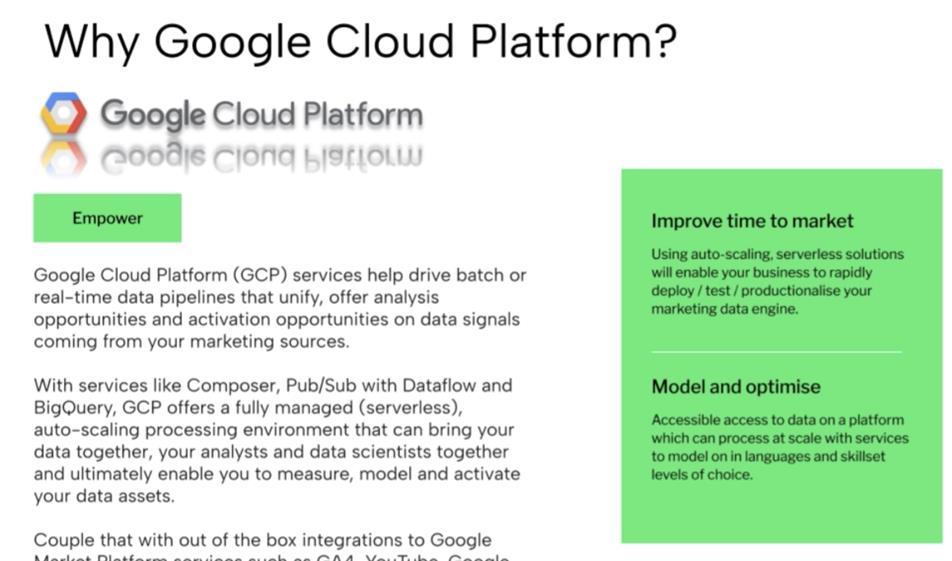Click the paragraph starting 'With services like Composer'
952x561 pixels.
coord(277,440)
